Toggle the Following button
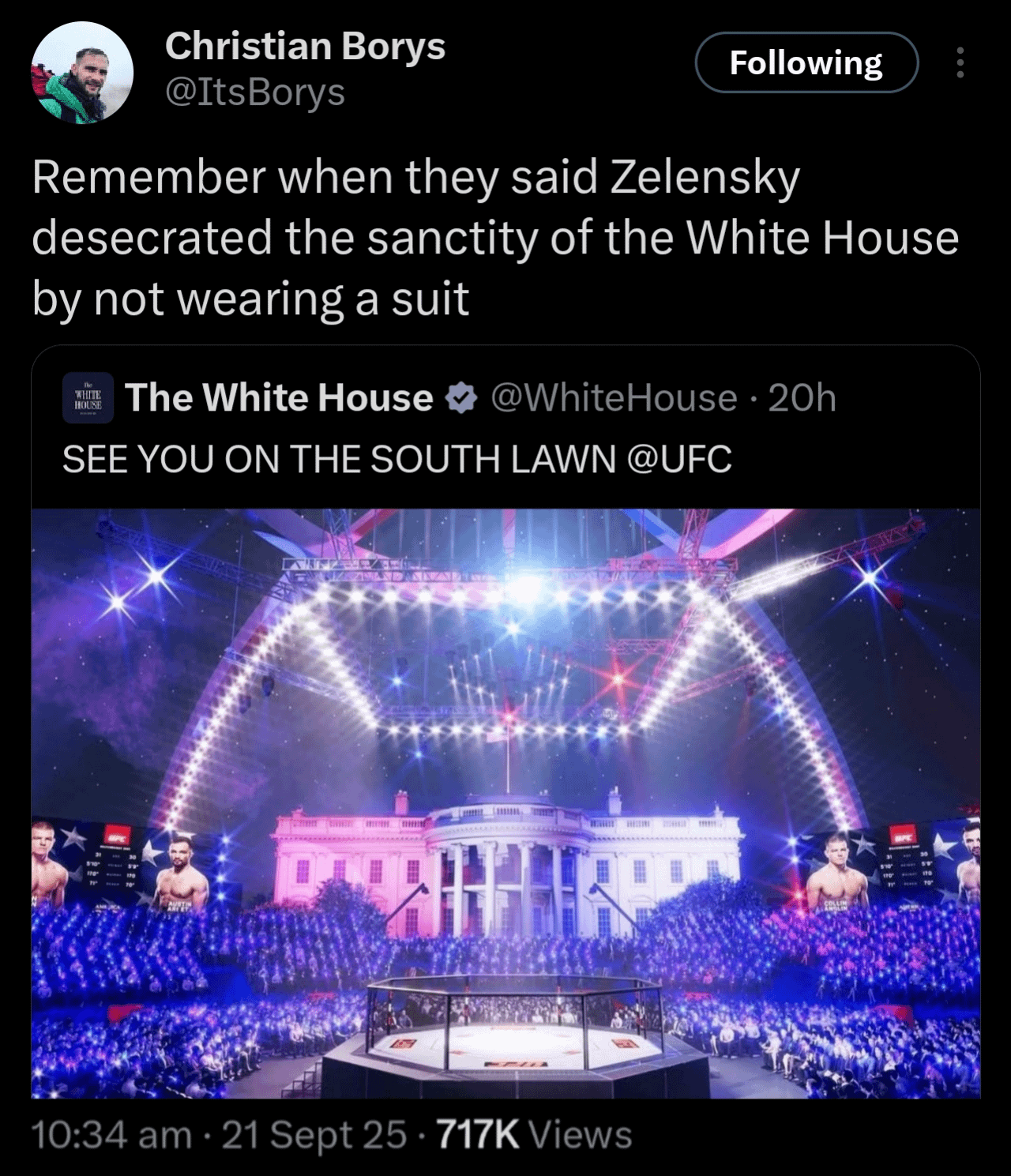This screenshot has width=1011, height=1176. pos(806,62)
